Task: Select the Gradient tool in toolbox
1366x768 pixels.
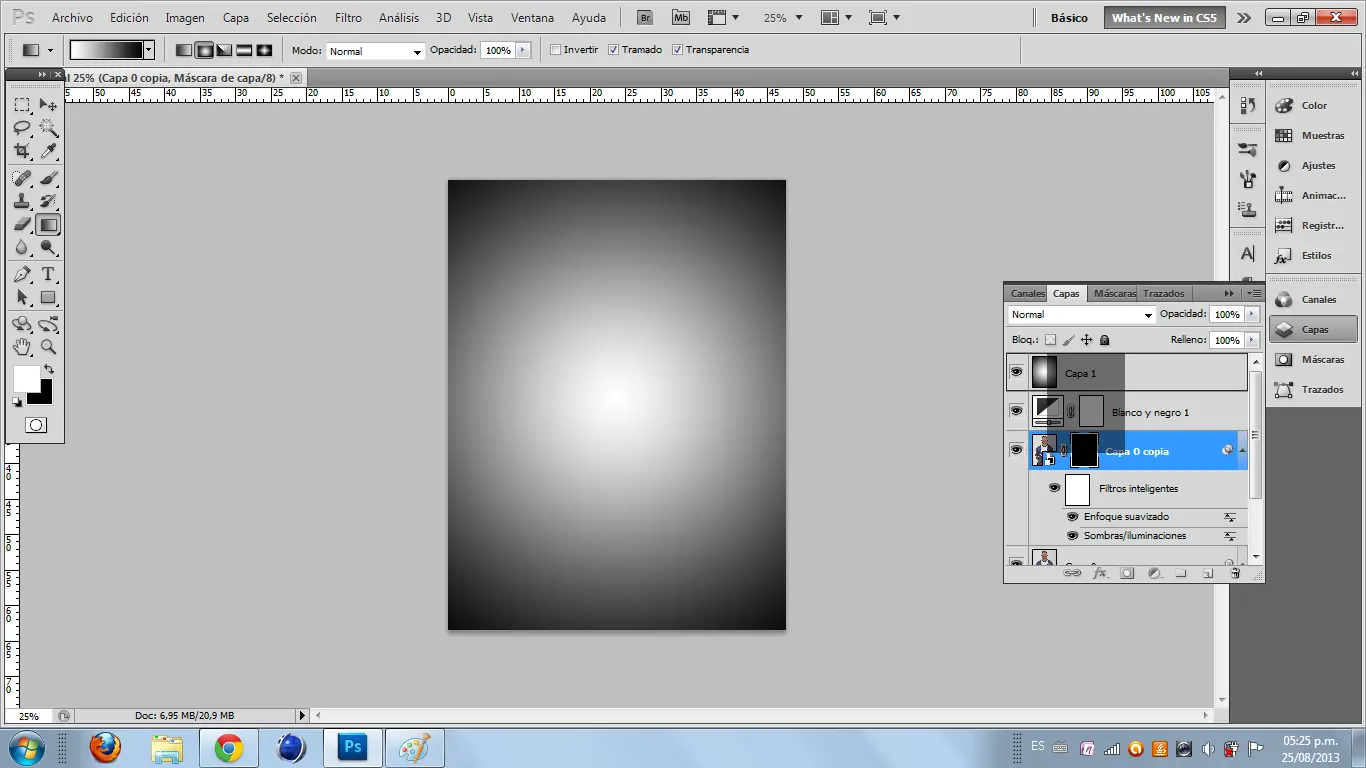Action: [x=48, y=224]
